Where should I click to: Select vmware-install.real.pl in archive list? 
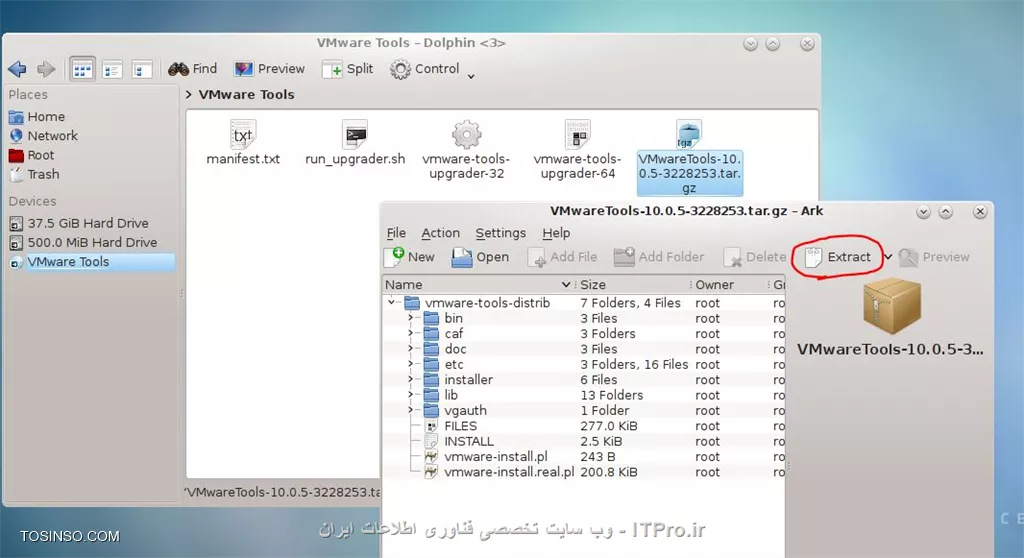[x=509, y=472]
